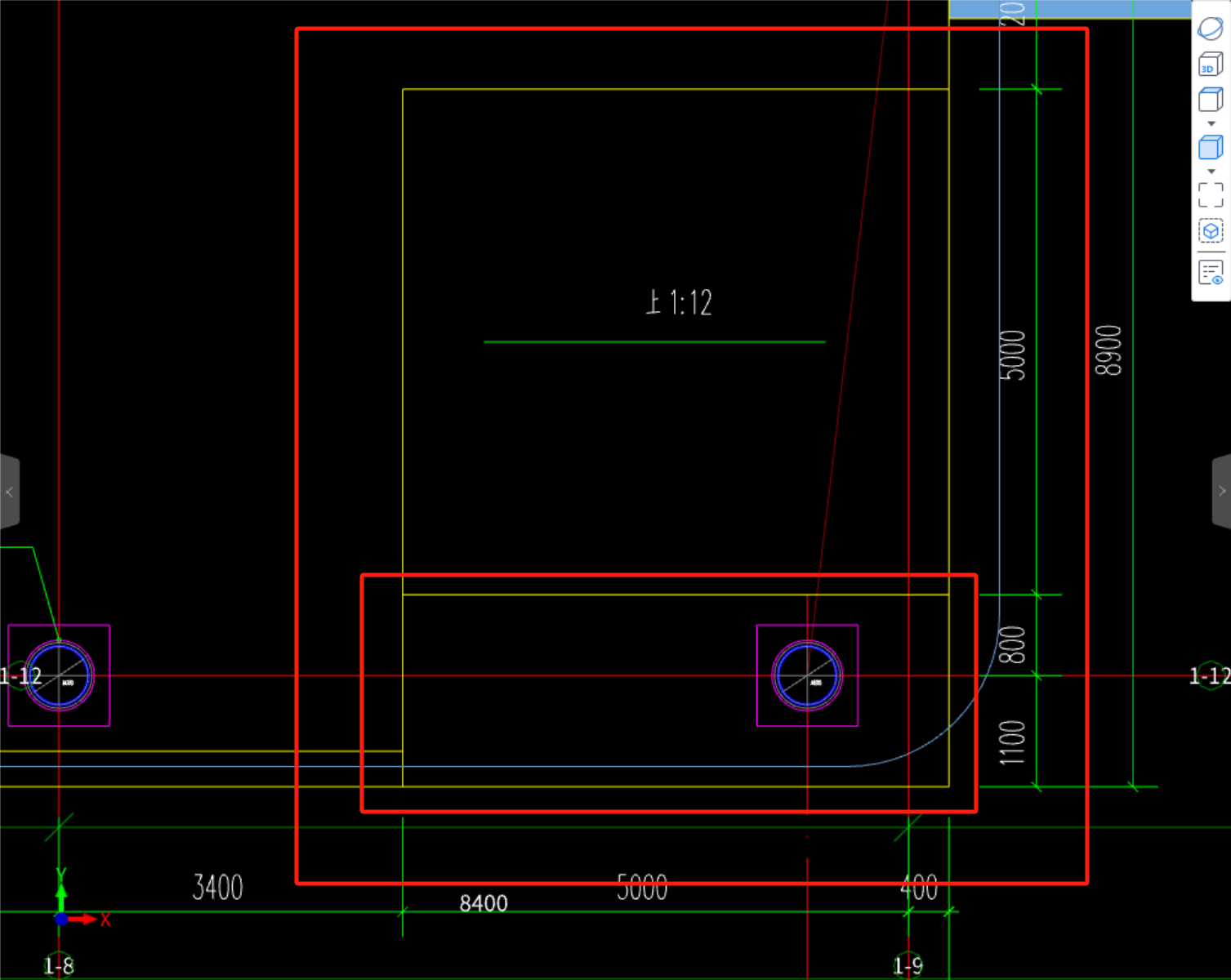
Task: Open the display settings list-with-eye icon
Action: (1211, 272)
